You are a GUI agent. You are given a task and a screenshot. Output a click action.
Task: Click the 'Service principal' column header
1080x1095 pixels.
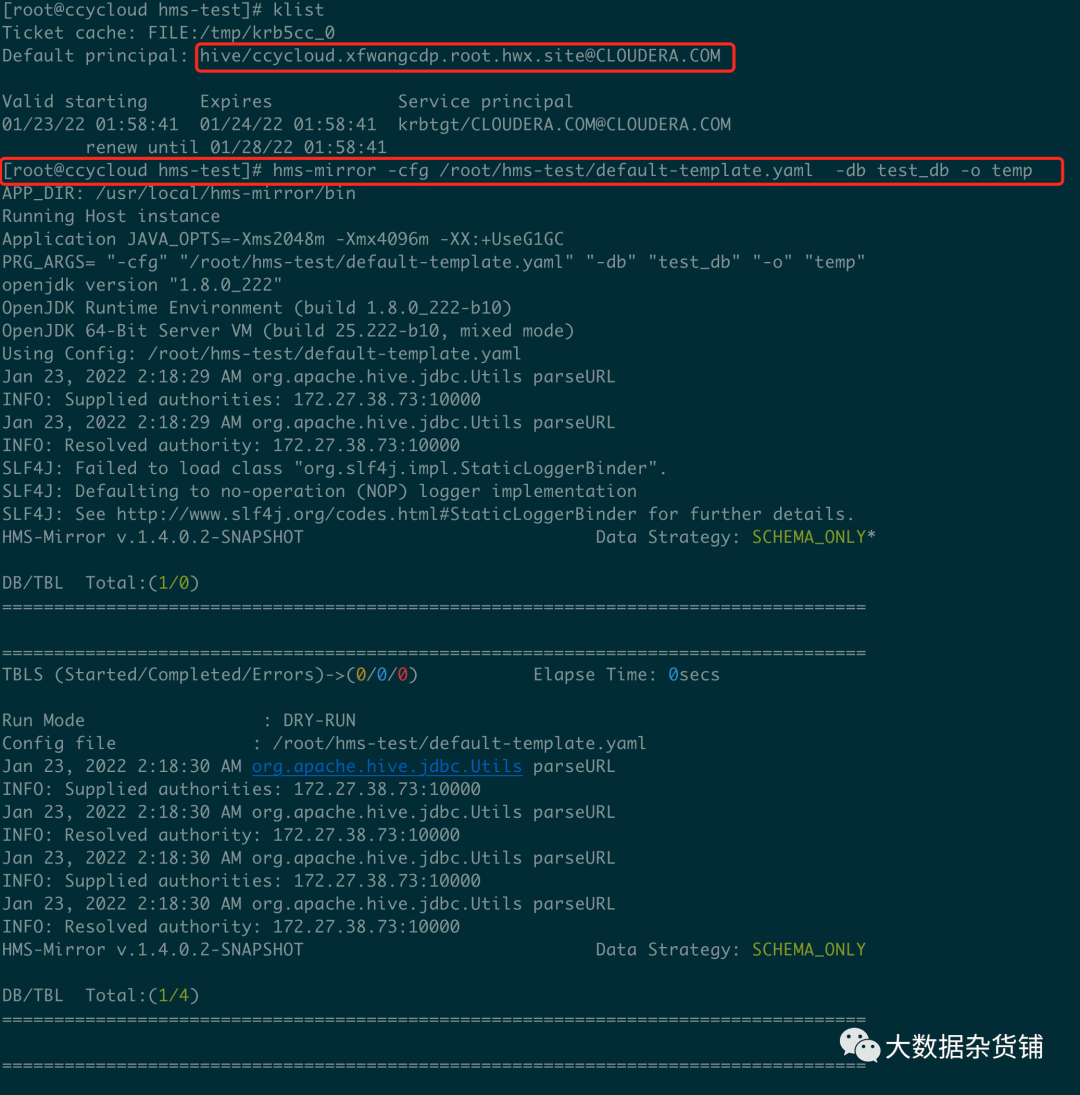point(485,102)
